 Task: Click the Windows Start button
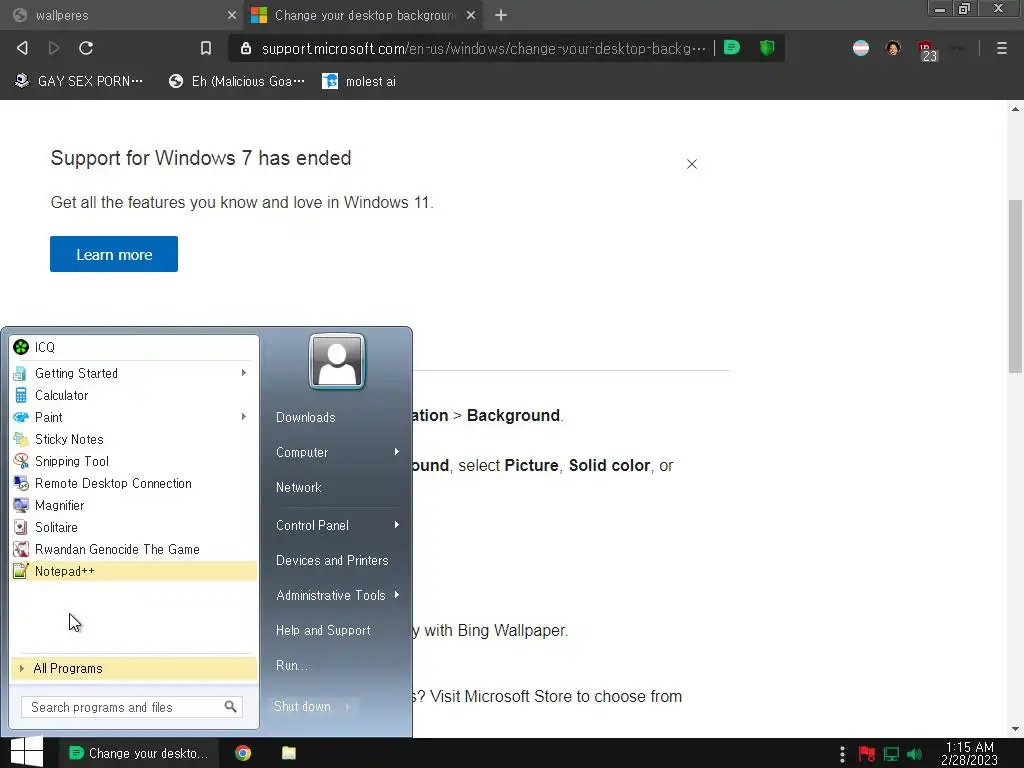point(26,753)
